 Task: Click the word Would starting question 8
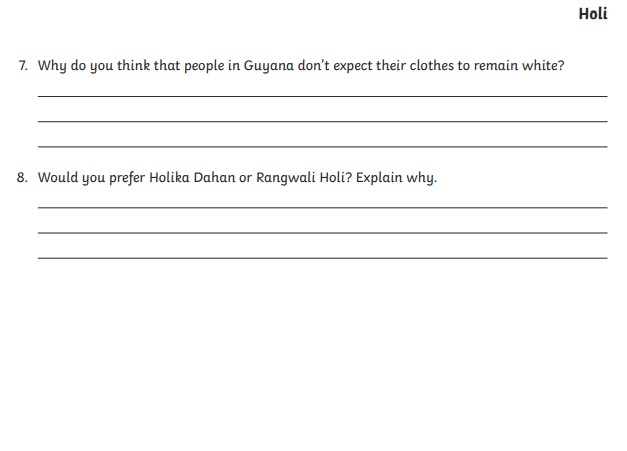tap(58, 178)
